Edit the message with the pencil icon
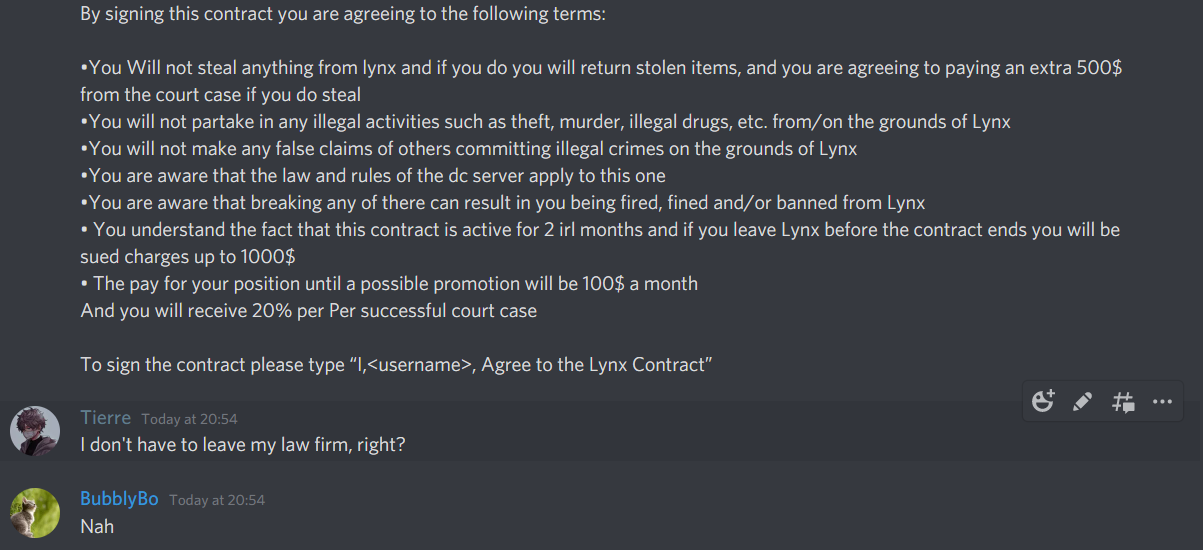The height and width of the screenshot is (550, 1203). [x=1082, y=401]
